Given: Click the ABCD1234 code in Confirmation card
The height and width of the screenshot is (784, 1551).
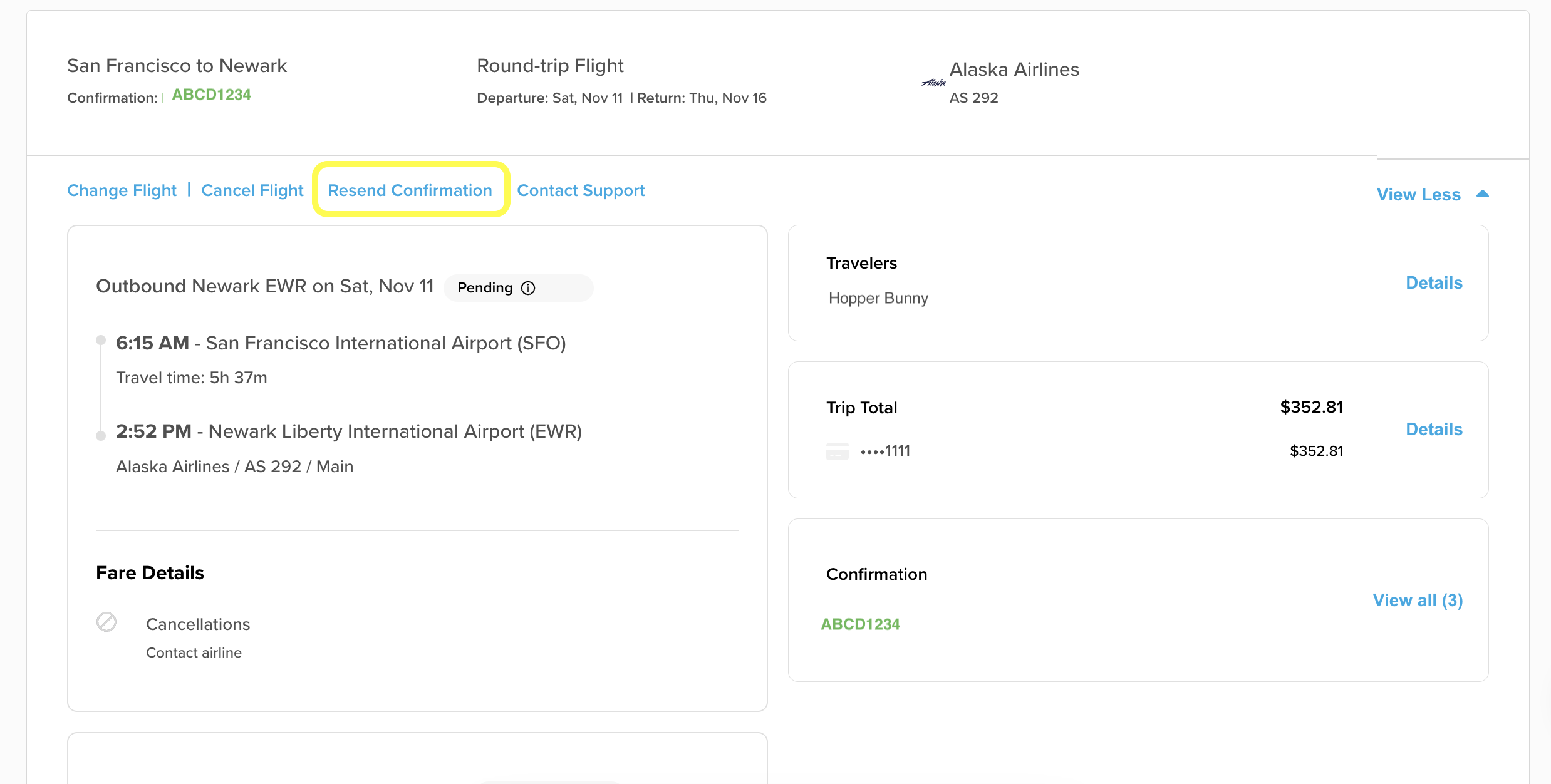Looking at the screenshot, I should pyautogui.click(x=860, y=624).
